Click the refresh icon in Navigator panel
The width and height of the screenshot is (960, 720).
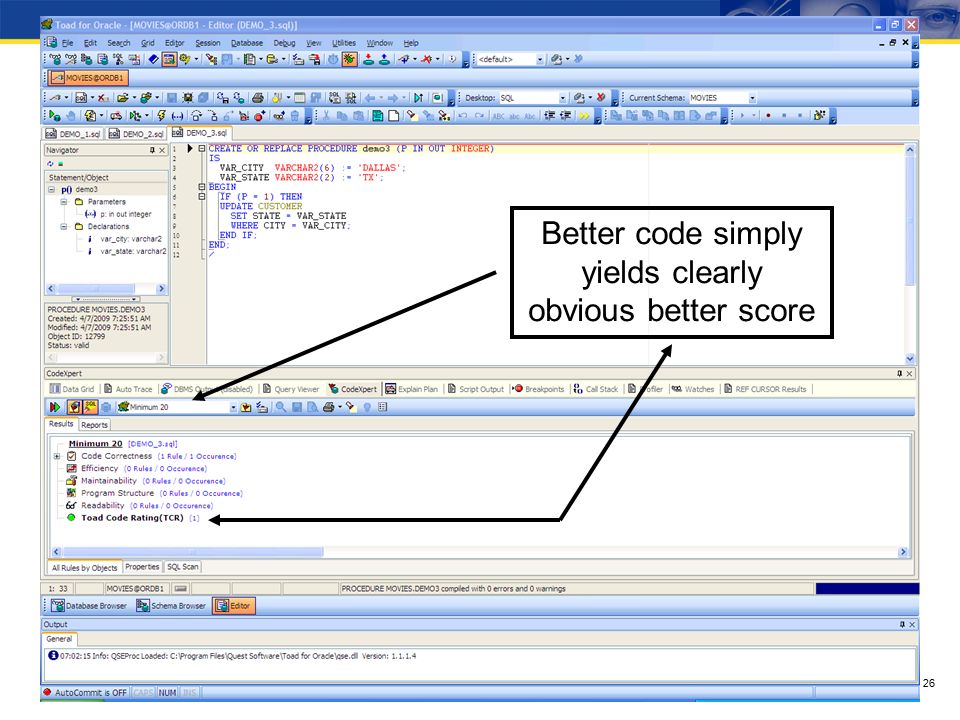coord(51,164)
